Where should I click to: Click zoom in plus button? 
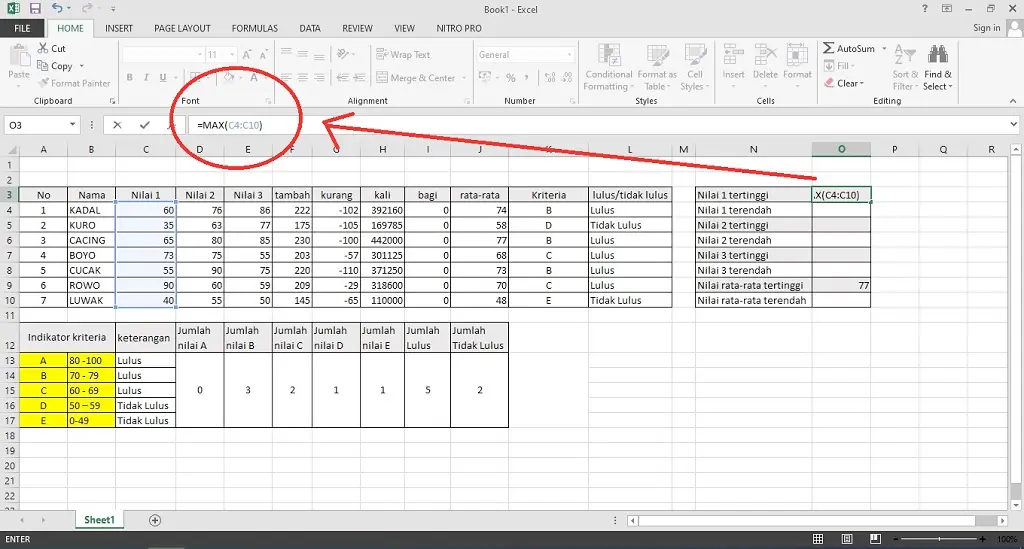click(x=982, y=539)
